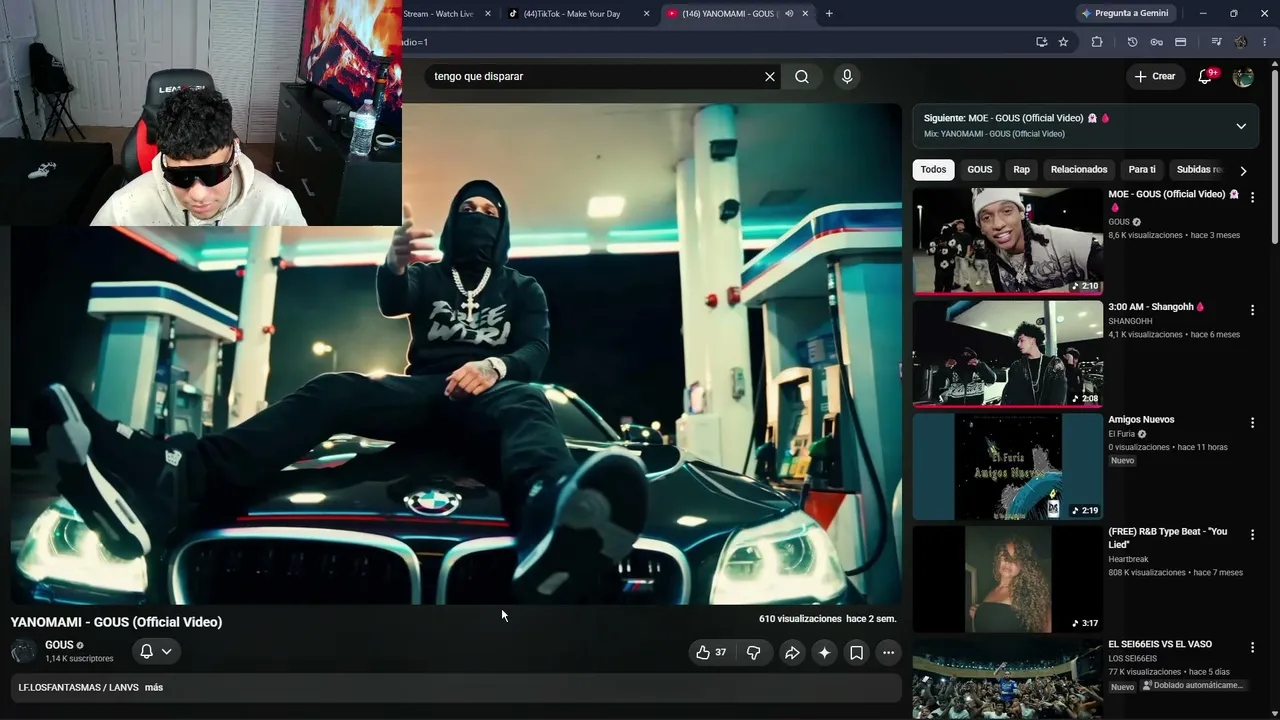The image size is (1280, 720).
Task: Open YouTube notifications bell
Action: click(1205, 77)
